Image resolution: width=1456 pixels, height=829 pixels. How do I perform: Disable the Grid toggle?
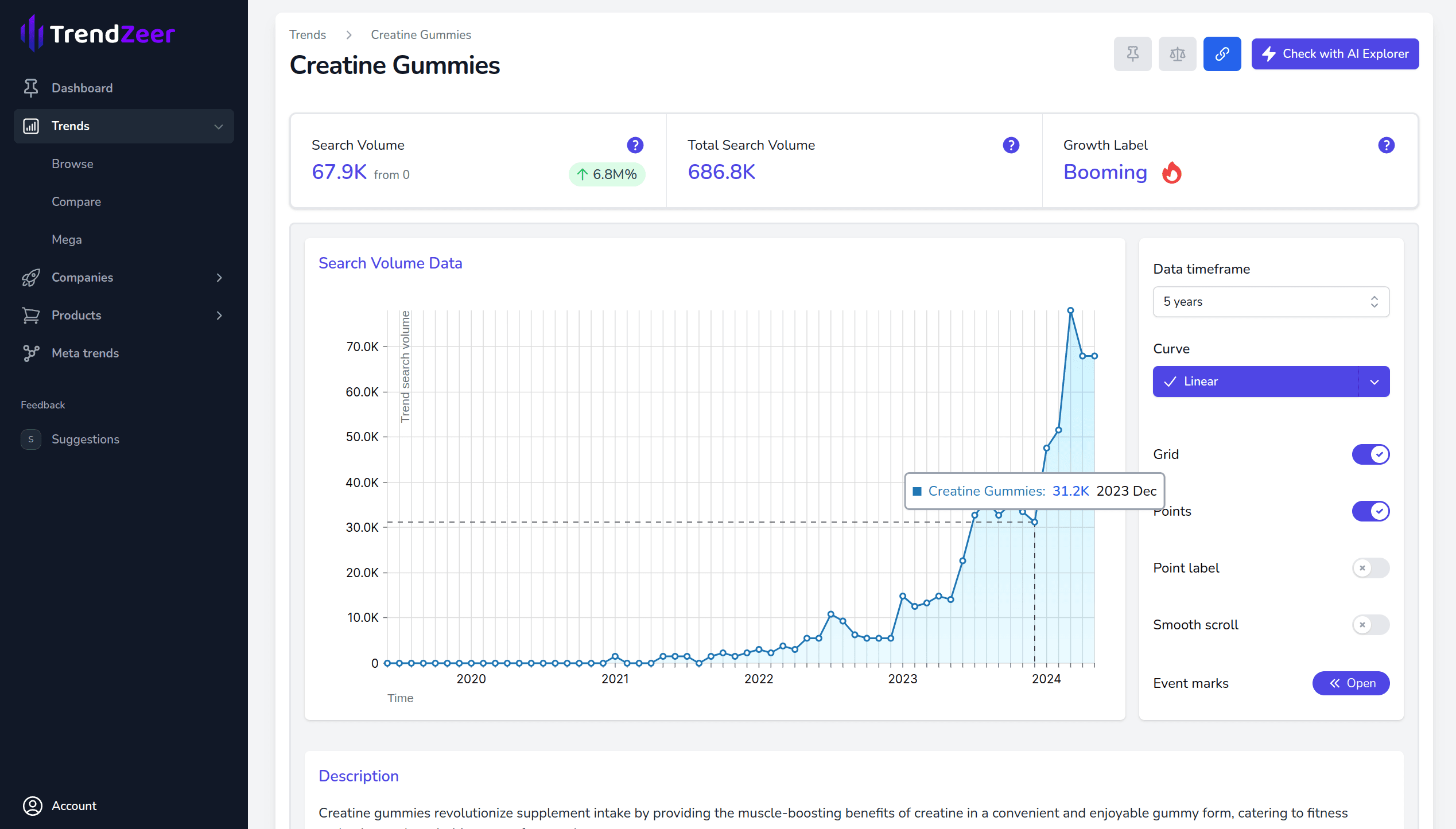pos(1370,454)
